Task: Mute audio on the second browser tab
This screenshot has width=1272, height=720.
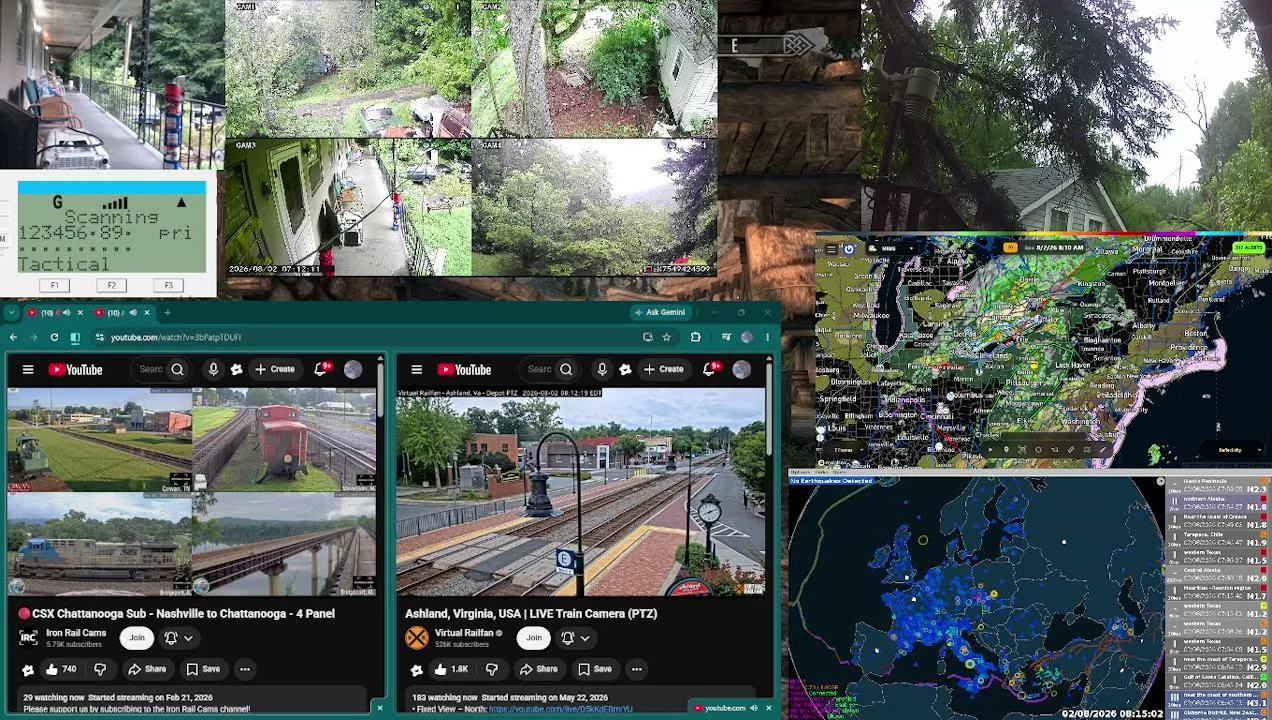Action: (x=132, y=313)
